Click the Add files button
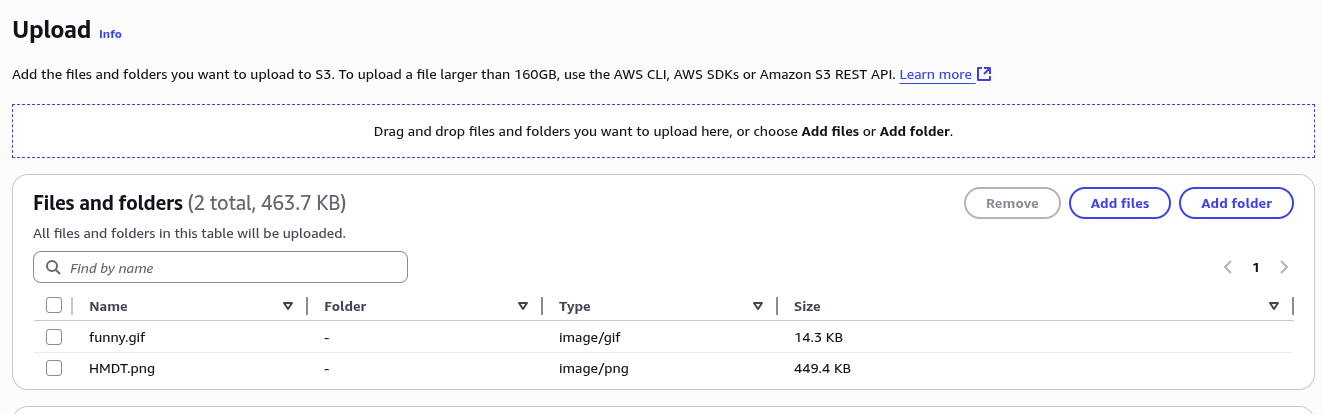Image resolution: width=1322 pixels, height=414 pixels. pyautogui.click(x=1119, y=203)
